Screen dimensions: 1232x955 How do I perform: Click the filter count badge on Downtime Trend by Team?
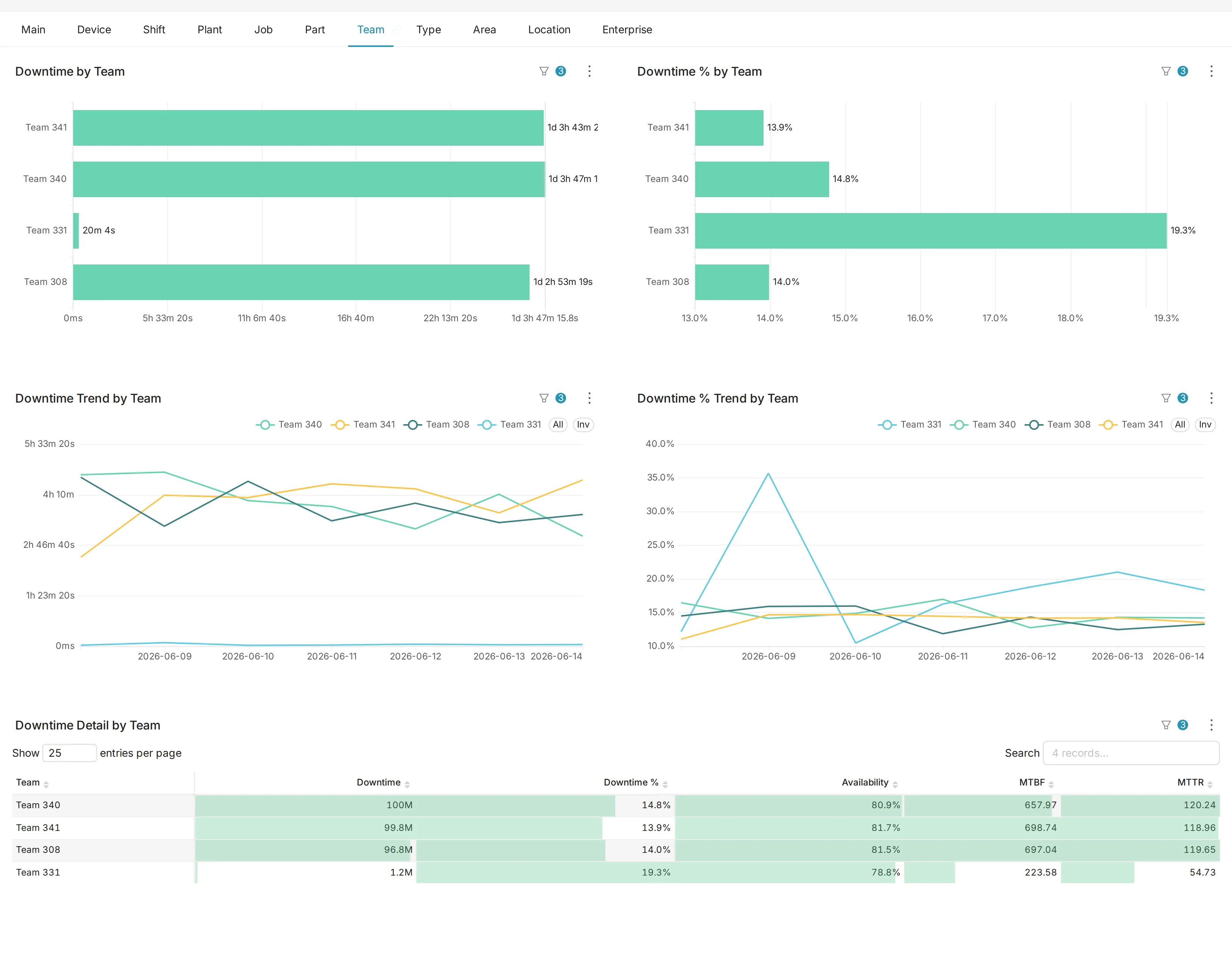561,398
